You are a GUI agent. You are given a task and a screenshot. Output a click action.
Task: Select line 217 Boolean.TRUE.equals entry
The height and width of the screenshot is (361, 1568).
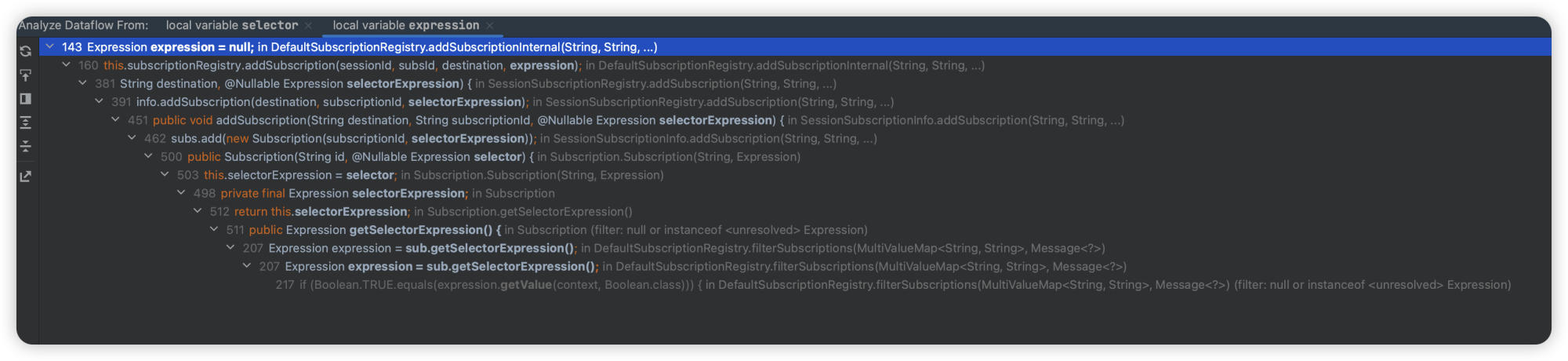pos(893,285)
